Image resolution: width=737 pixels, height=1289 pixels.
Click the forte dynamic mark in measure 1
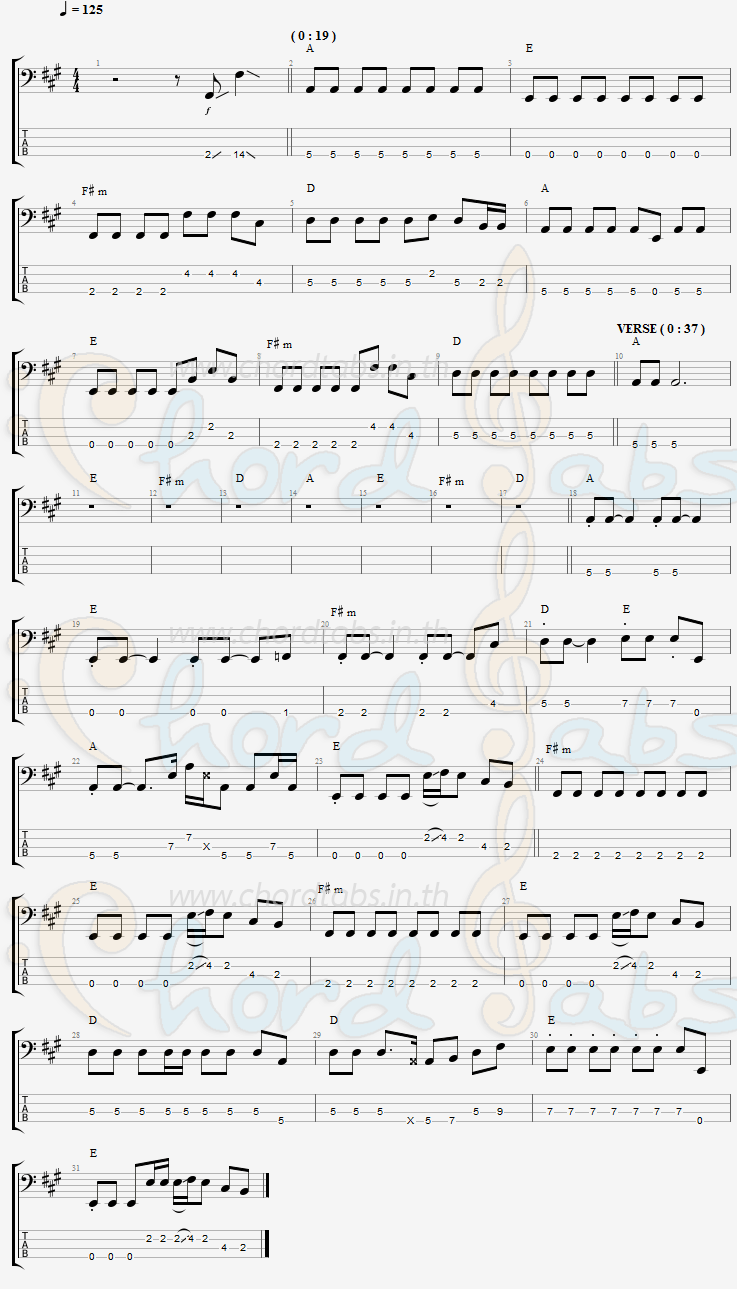point(209,110)
